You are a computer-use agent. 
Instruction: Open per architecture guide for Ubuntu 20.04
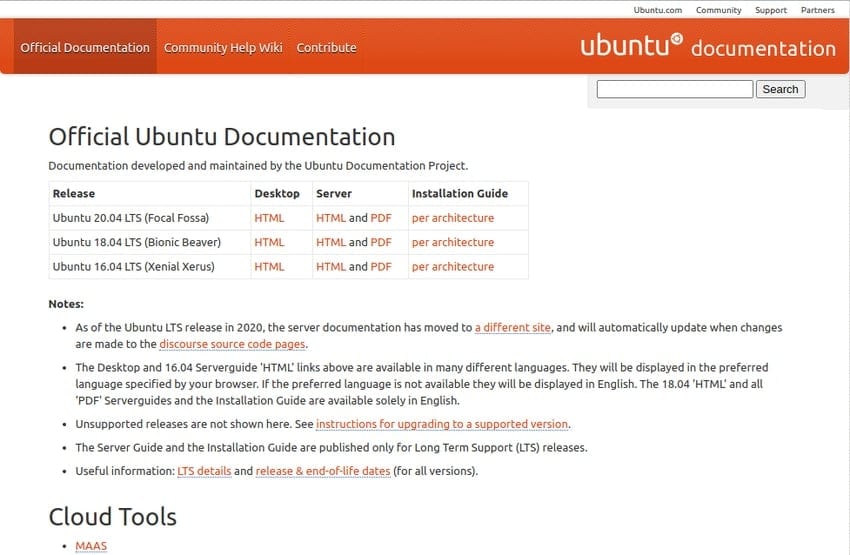coord(453,218)
